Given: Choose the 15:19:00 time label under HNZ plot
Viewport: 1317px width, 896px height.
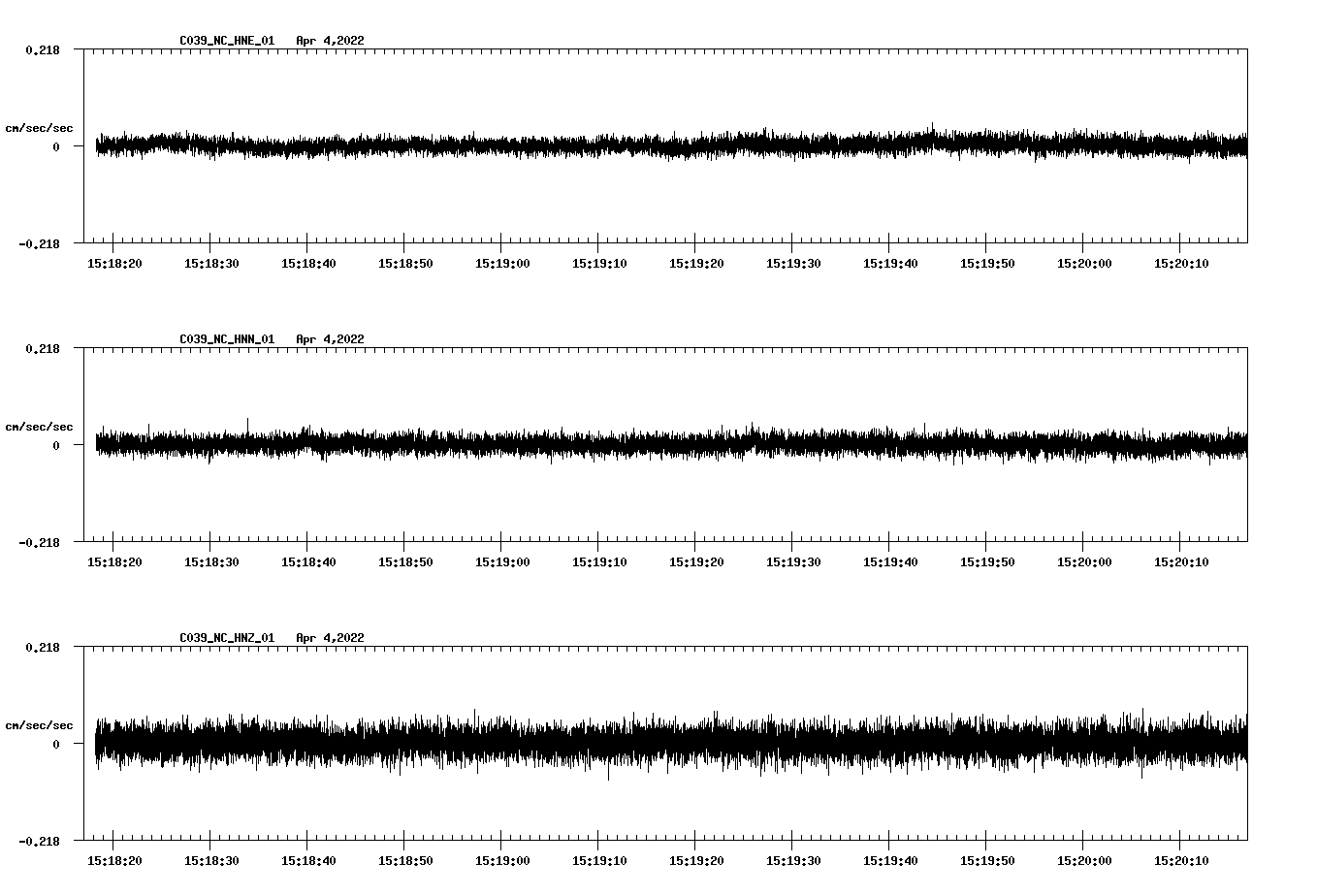Looking at the screenshot, I should [502, 861].
